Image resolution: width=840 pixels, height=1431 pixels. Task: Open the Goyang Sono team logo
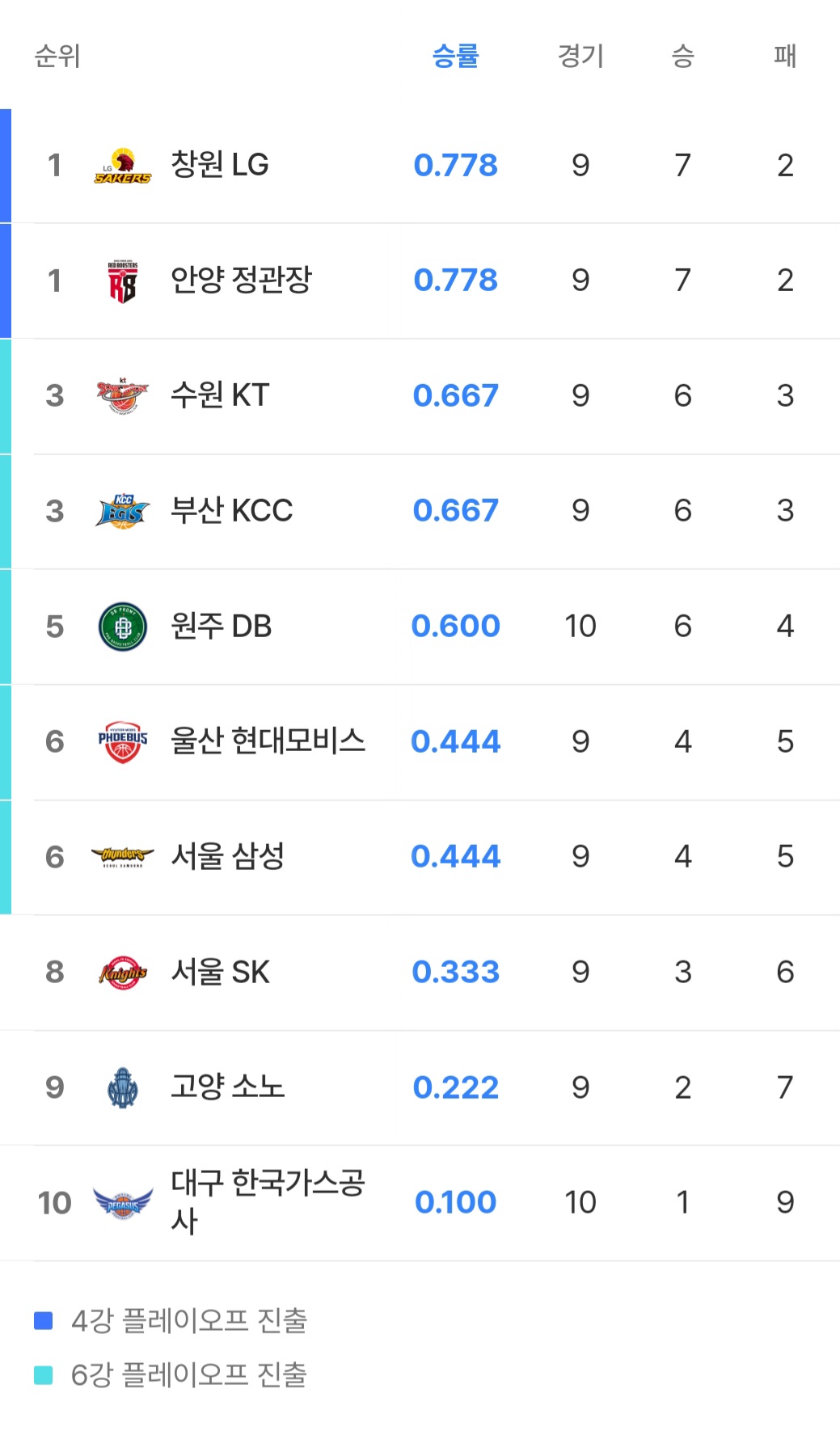(122, 1087)
